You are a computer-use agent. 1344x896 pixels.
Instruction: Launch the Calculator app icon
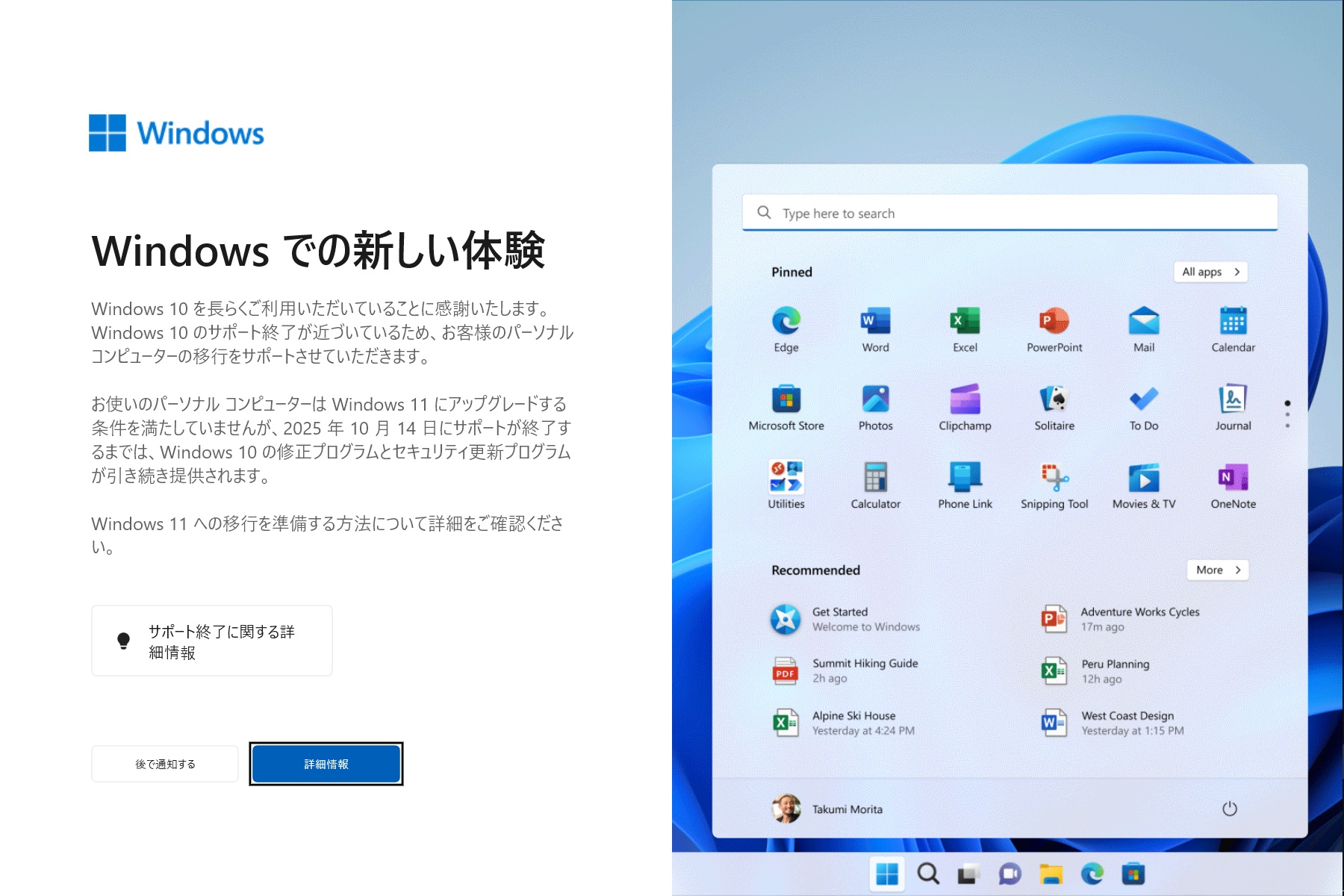click(x=875, y=478)
